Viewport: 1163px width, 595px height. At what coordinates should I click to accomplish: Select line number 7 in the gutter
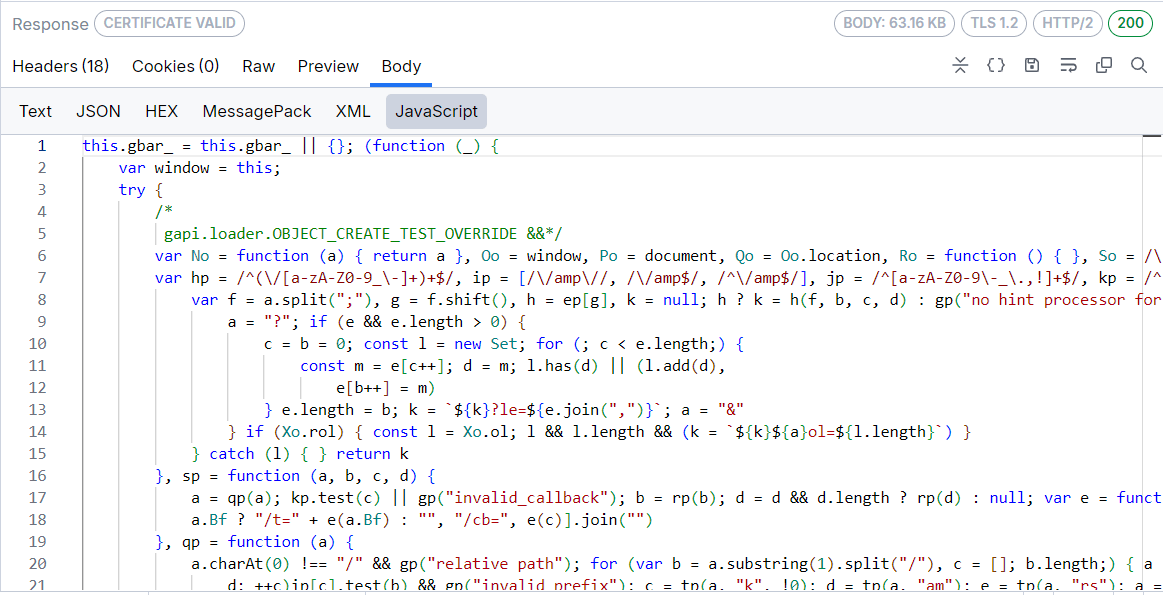click(x=41, y=277)
